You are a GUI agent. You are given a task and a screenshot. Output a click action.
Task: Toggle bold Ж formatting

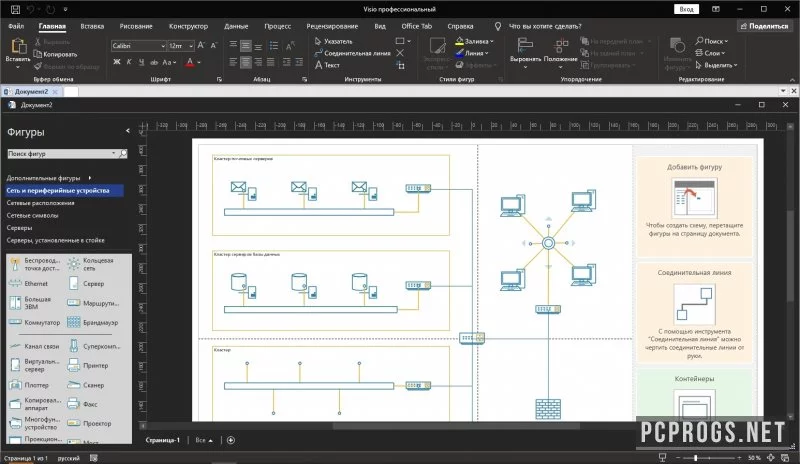point(117,62)
